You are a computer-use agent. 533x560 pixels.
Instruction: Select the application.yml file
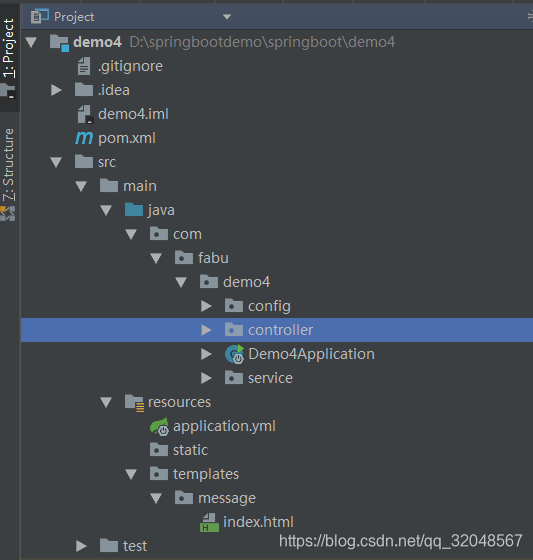224,427
